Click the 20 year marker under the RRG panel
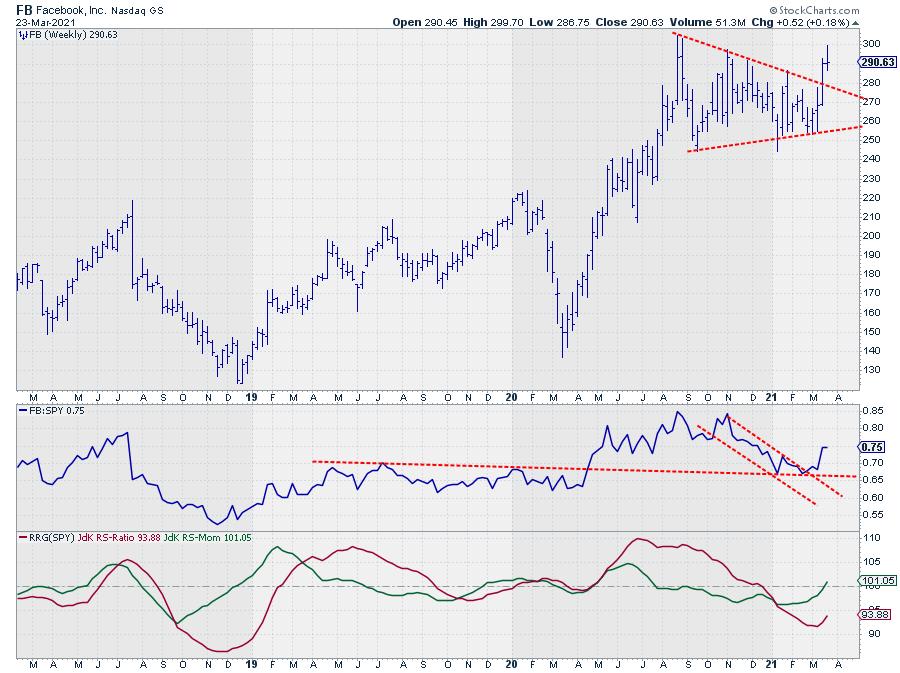The width and height of the screenshot is (900, 673). pyautogui.click(x=511, y=664)
